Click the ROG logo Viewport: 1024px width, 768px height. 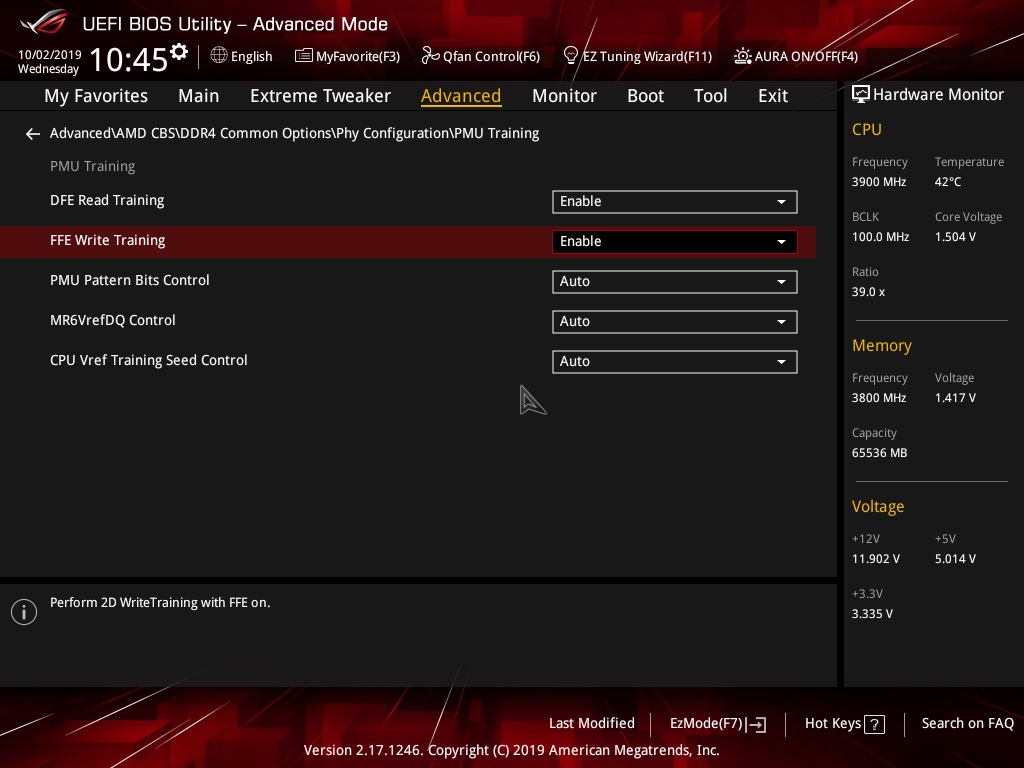pyautogui.click(x=44, y=23)
